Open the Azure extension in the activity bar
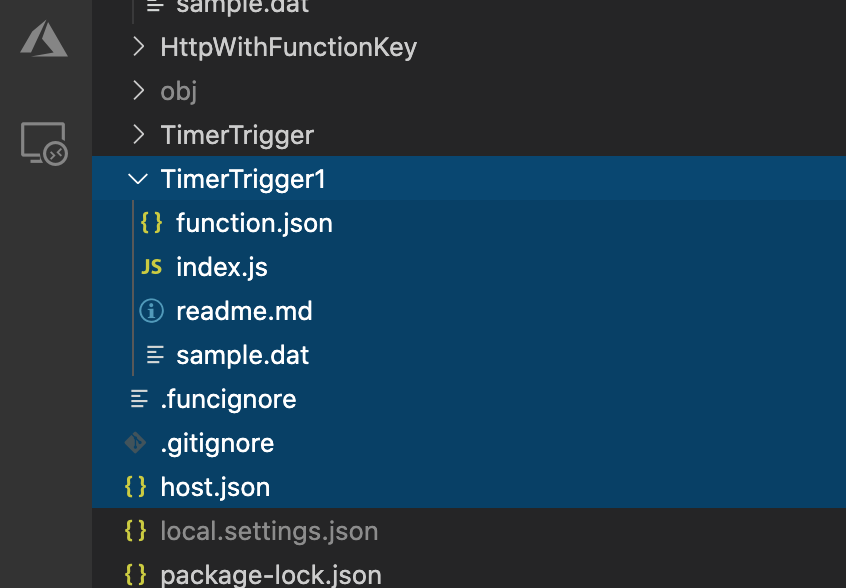Screen dimensions: 846x588 click(43, 39)
